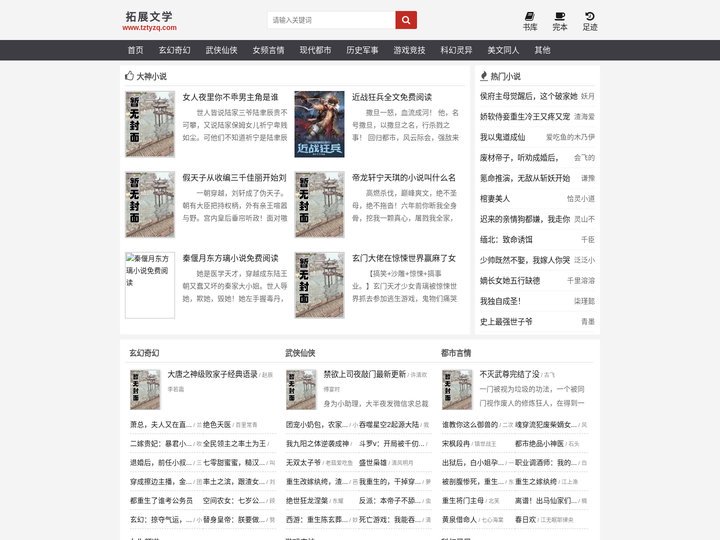Click cover thumbnail of 女人夜里你不乖

click(150, 124)
